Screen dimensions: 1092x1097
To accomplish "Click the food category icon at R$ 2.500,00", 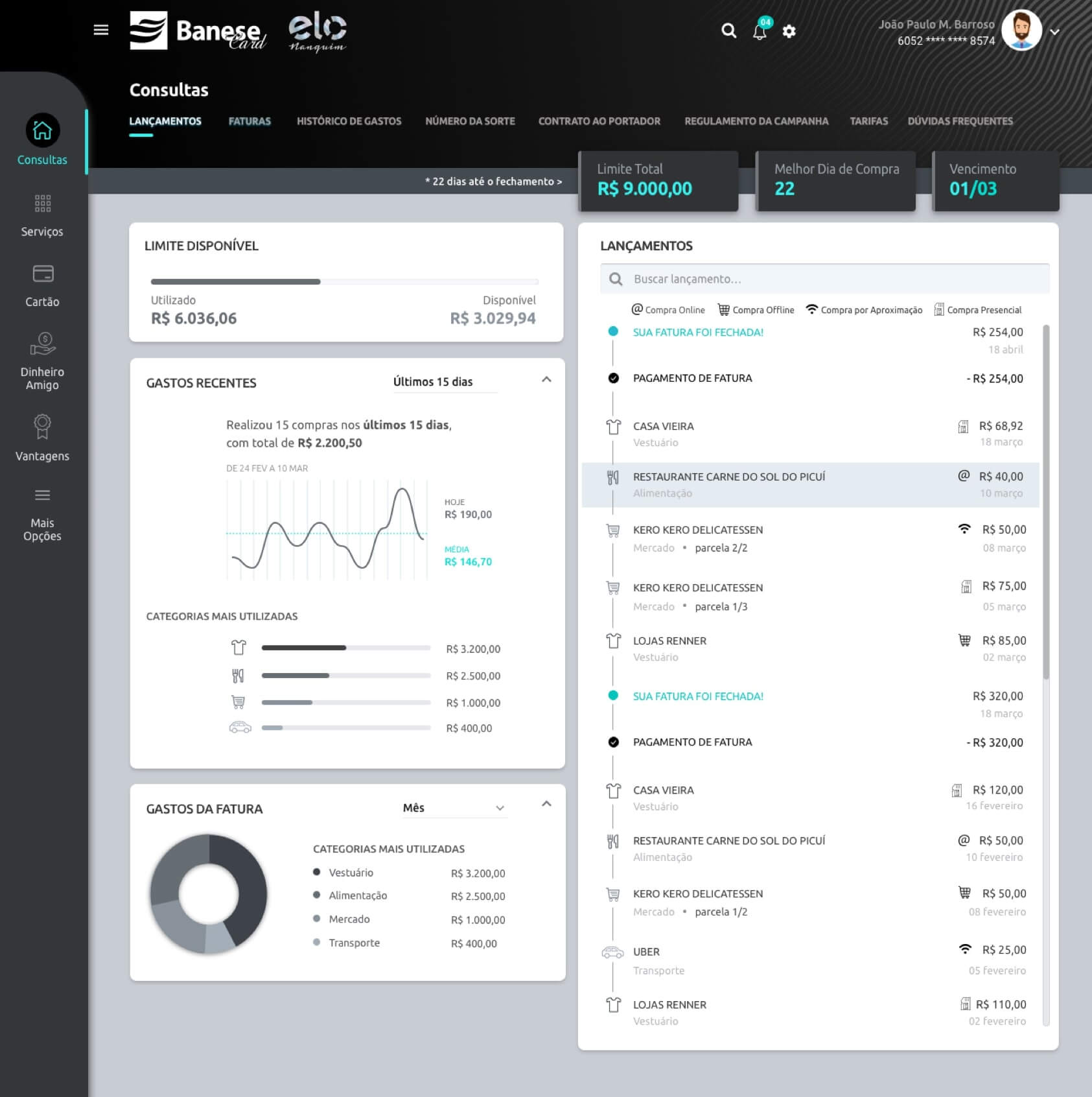I will point(238,676).
